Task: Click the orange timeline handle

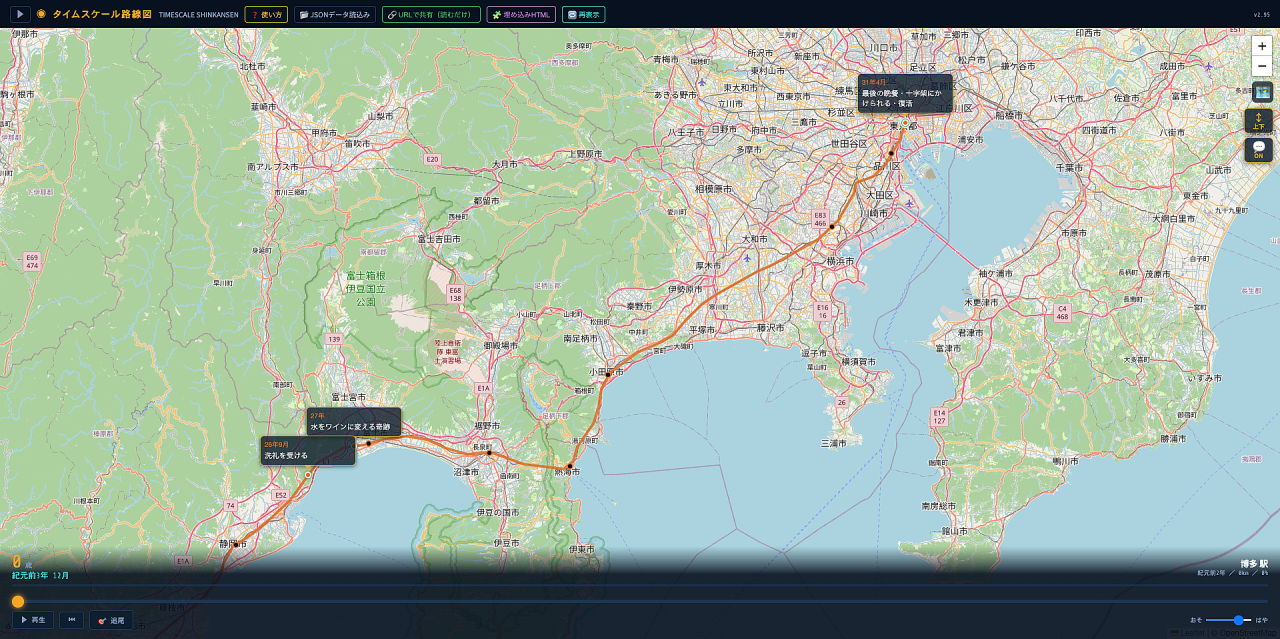Action: [x=18, y=601]
